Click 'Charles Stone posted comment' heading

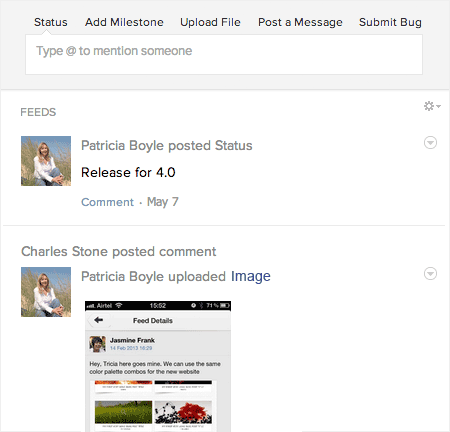(119, 252)
